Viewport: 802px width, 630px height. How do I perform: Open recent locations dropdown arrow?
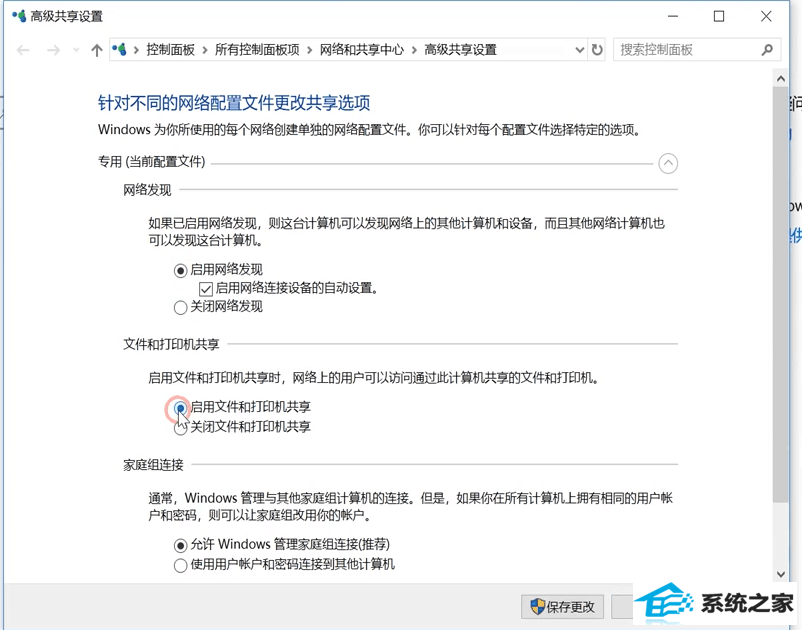click(x=76, y=50)
